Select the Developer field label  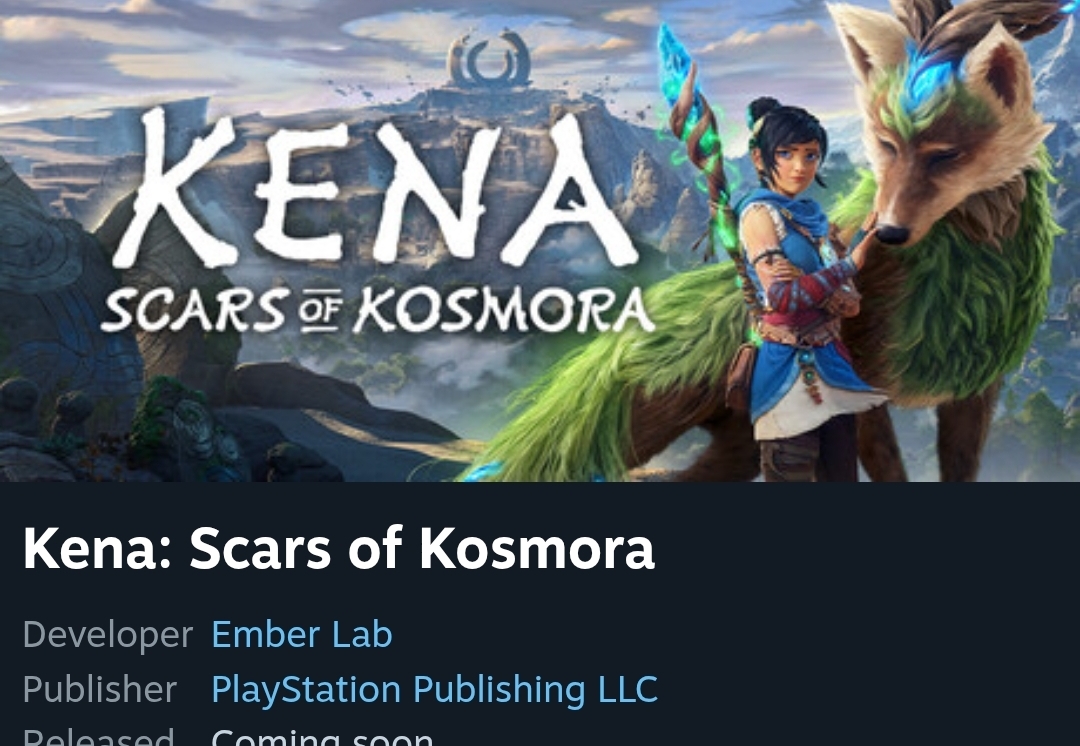(107, 634)
